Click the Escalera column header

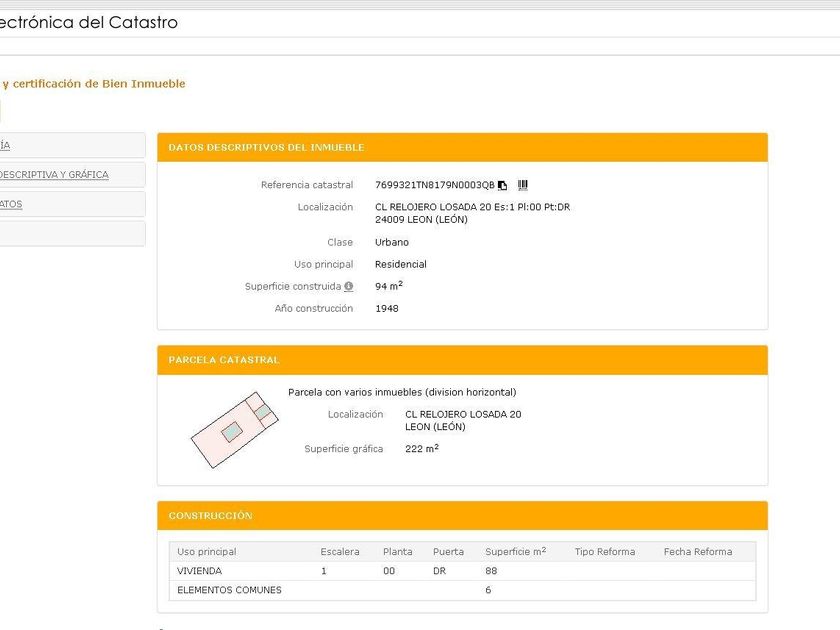tap(340, 552)
